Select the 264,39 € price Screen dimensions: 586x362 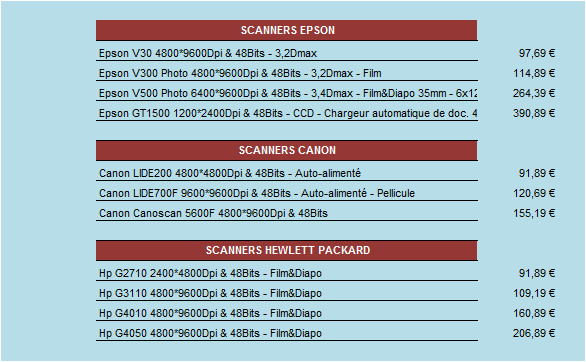(534, 93)
